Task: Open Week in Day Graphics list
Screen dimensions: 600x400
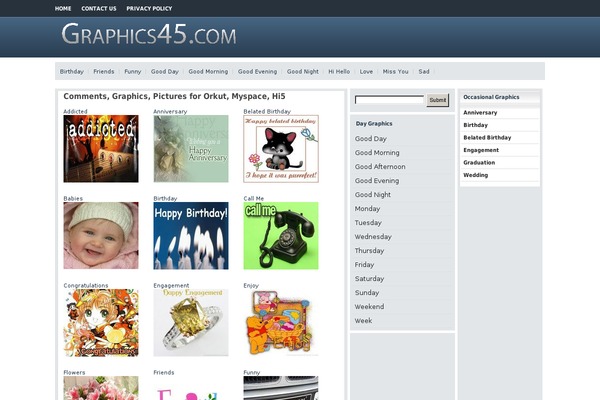Action: coord(363,321)
